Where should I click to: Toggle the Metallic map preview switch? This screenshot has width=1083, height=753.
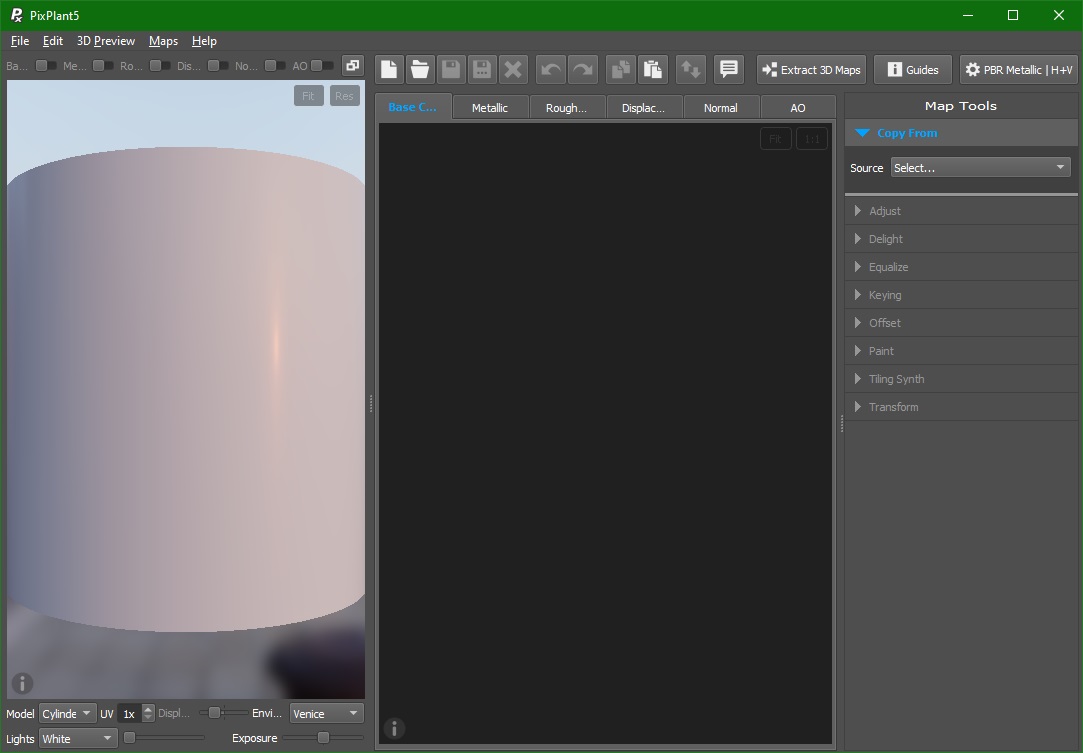(103, 66)
